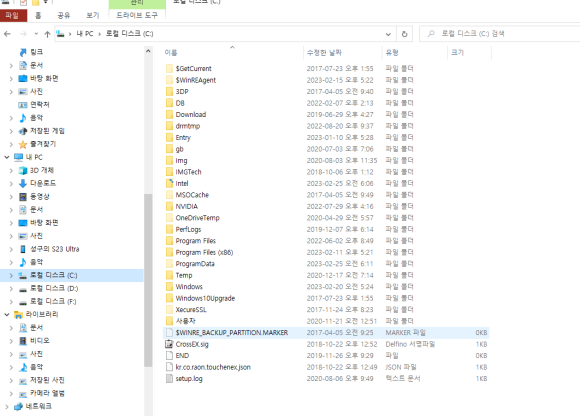Collapse the 라이브러리 tree node
Screen dimensions: 580x416
7,314
